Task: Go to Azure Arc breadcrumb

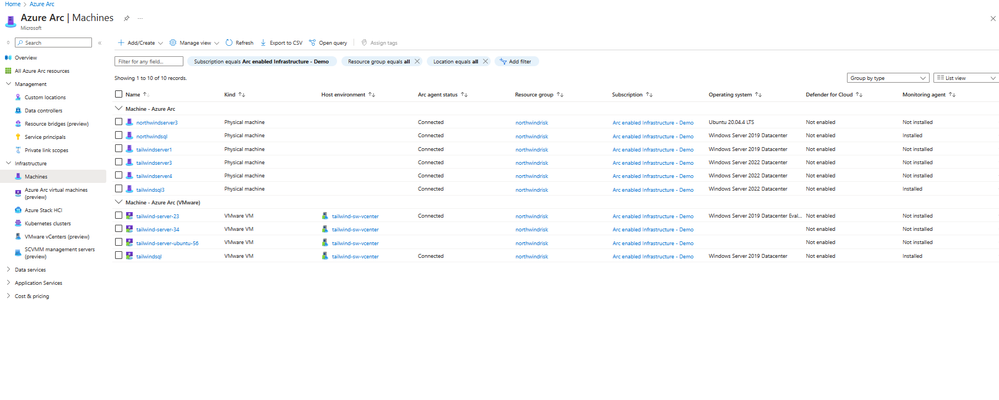Action: pos(41,4)
